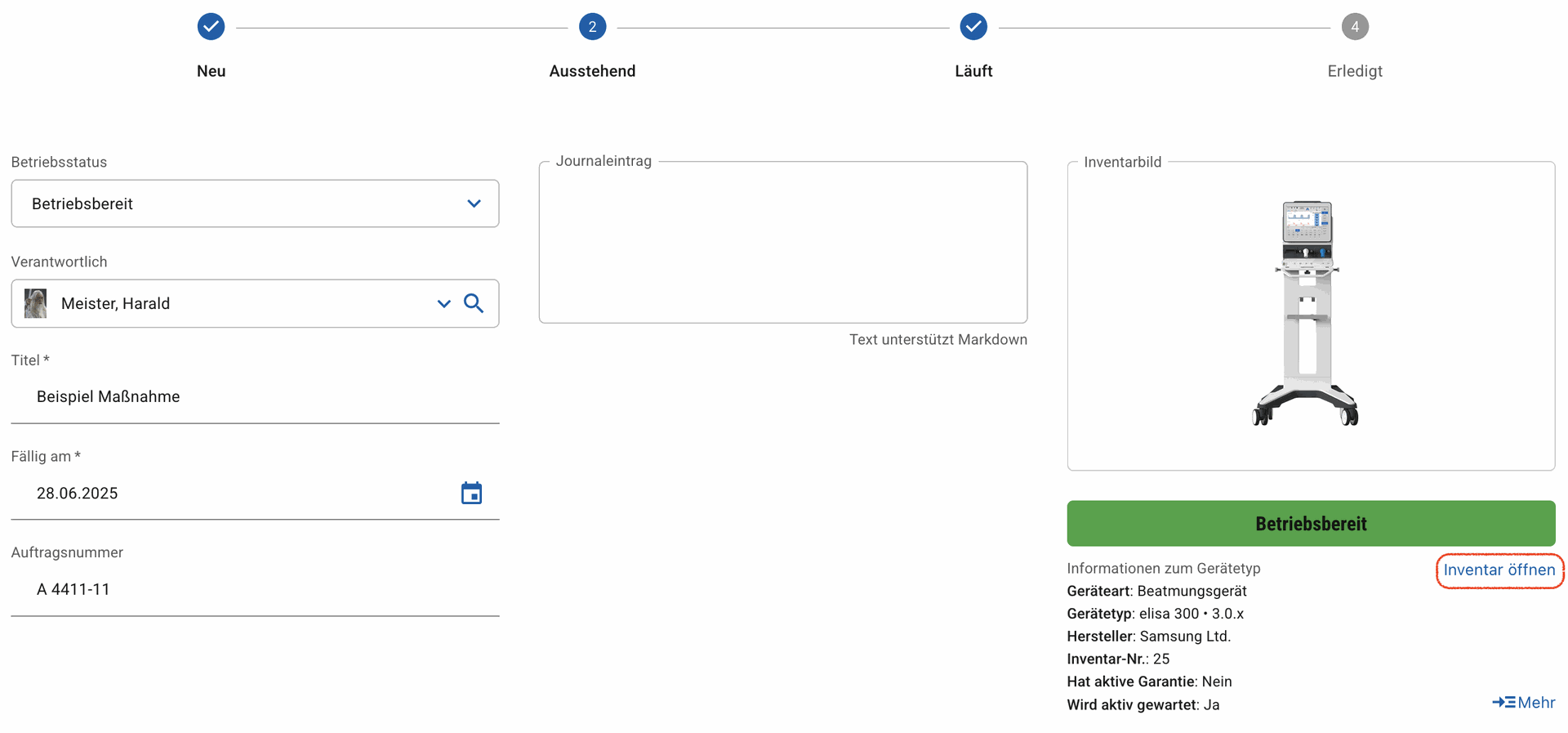
Task: Switch to the Ausstehend step label
Action: tap(592, 71)
